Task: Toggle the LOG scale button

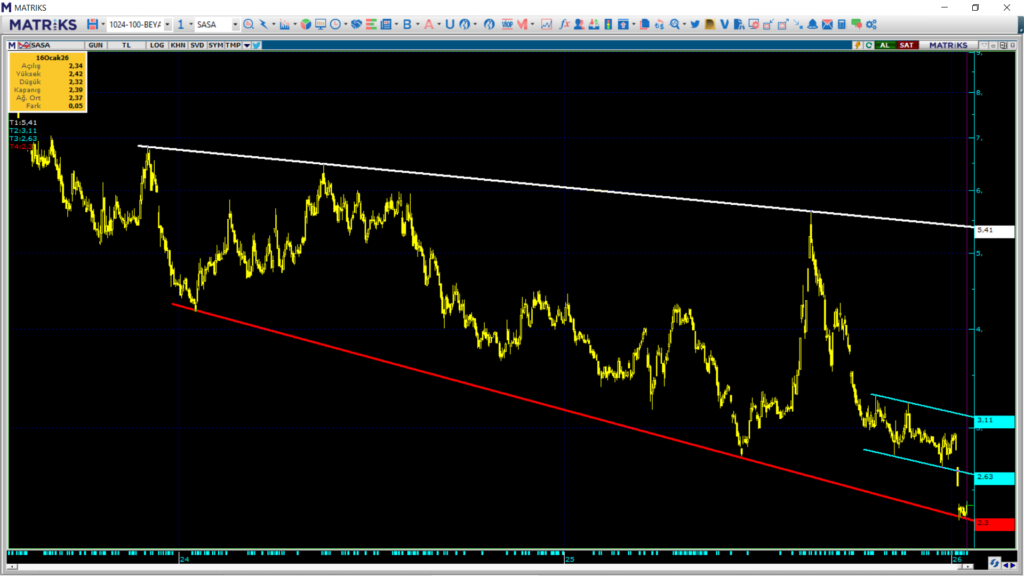Action: 157,45
